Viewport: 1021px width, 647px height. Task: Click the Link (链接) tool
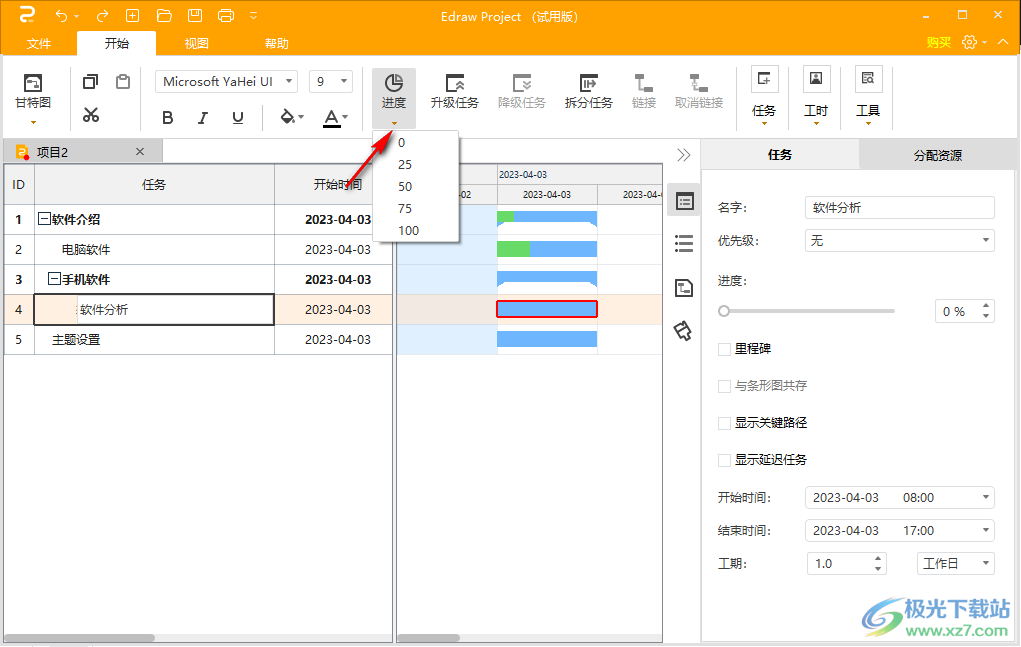(x=644, y=91)
